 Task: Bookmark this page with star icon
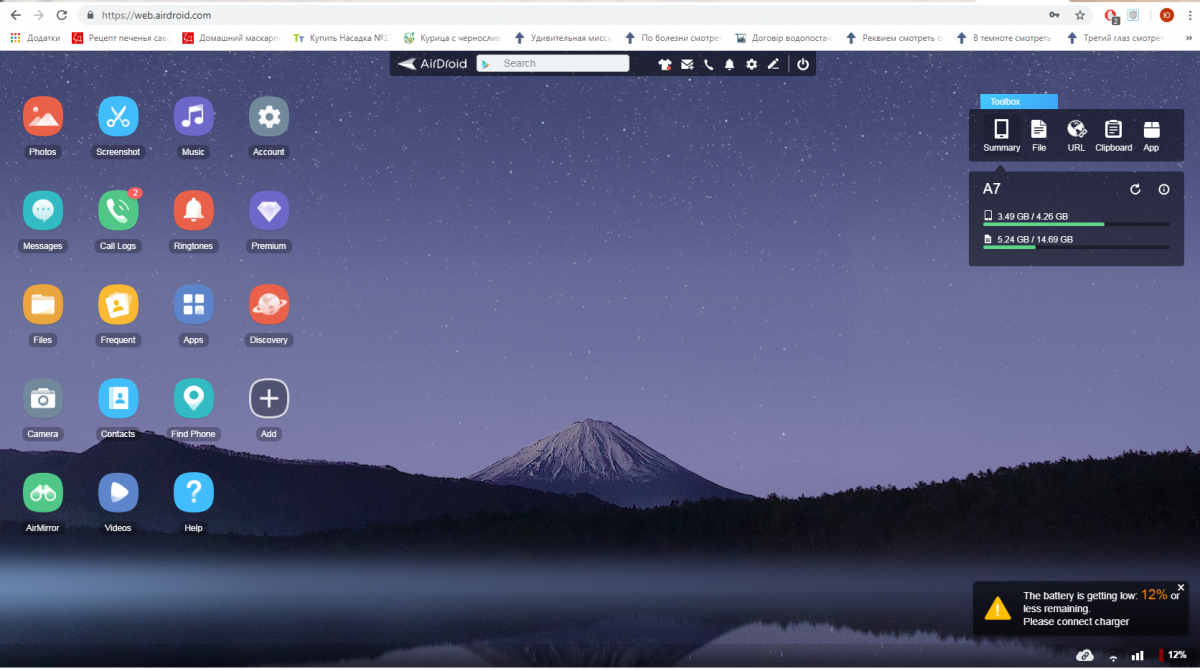pos(1080,15)
